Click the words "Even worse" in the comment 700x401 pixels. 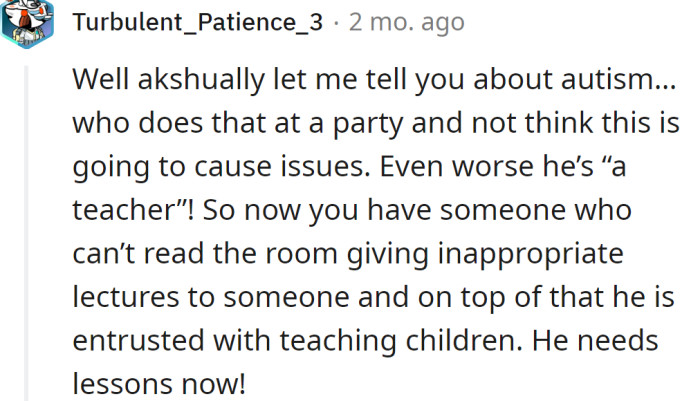(x=441, y=167)
